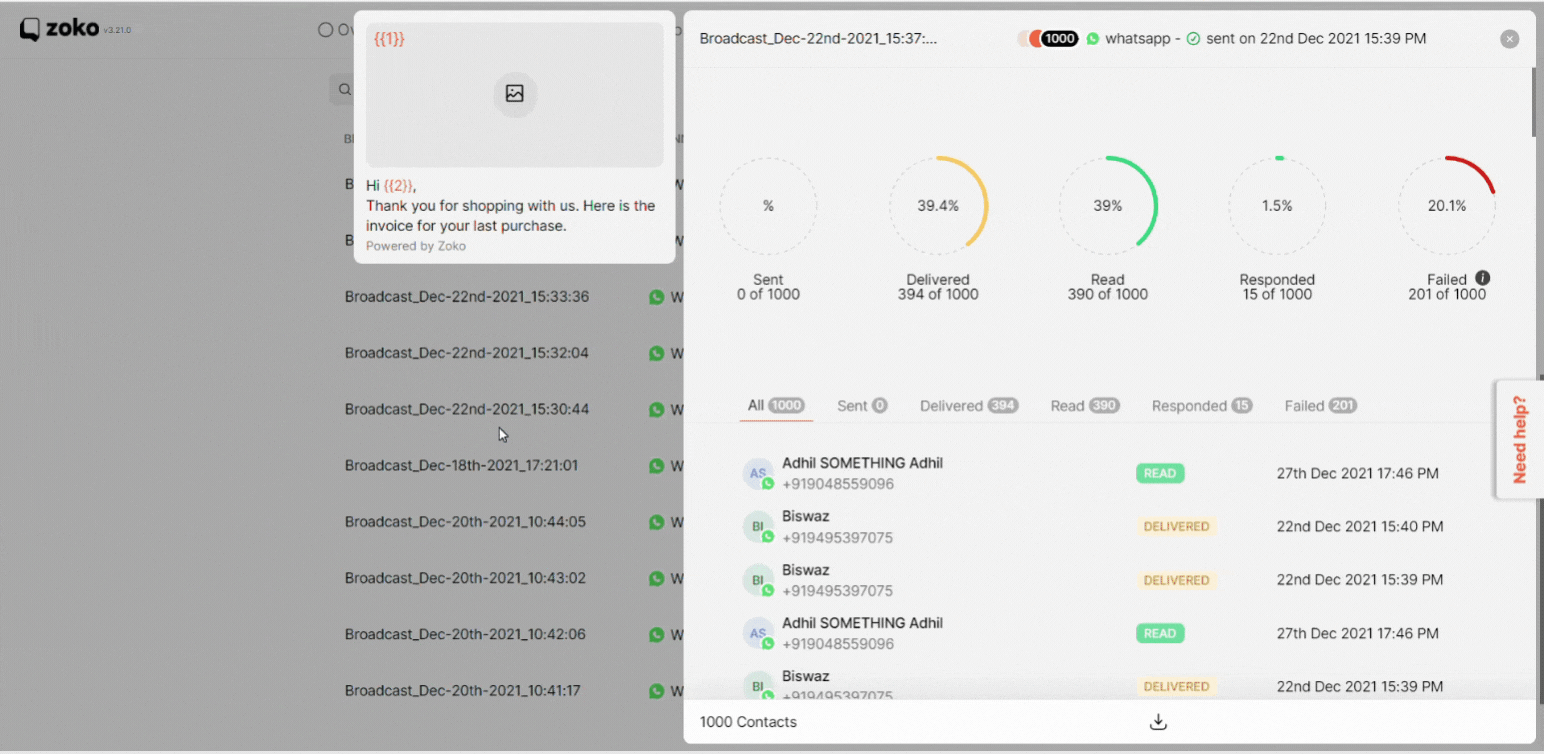The image size is (1544, 754).
Task: Click the second READ status badge
Action: 1160,633
